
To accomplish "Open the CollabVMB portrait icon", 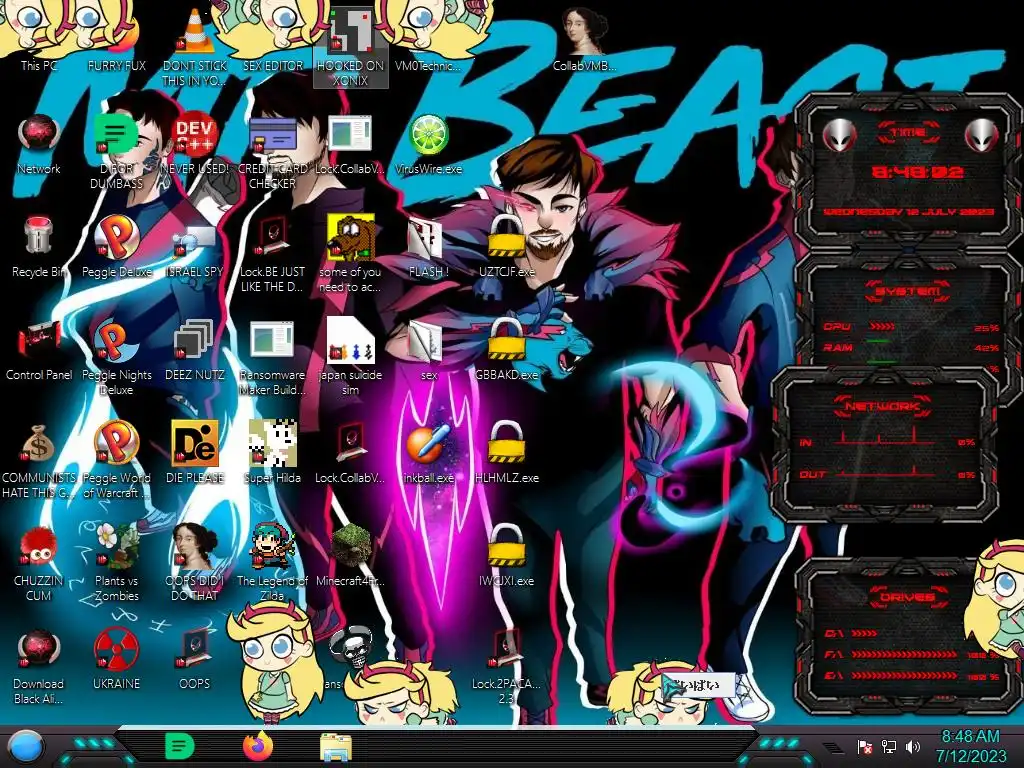I will [584, 39].
